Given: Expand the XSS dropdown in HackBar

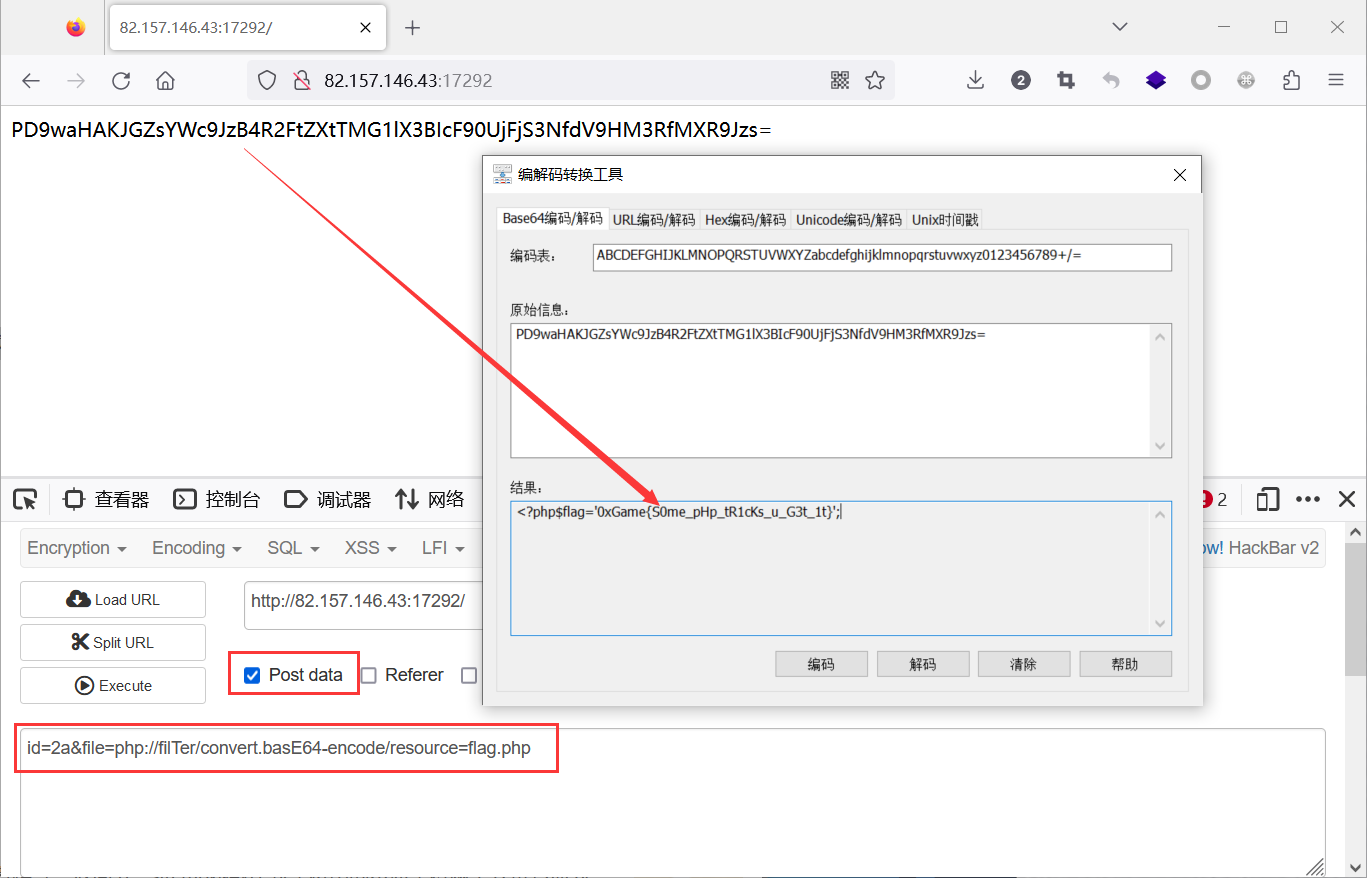Looking at the screenshot, I should 371,548.
